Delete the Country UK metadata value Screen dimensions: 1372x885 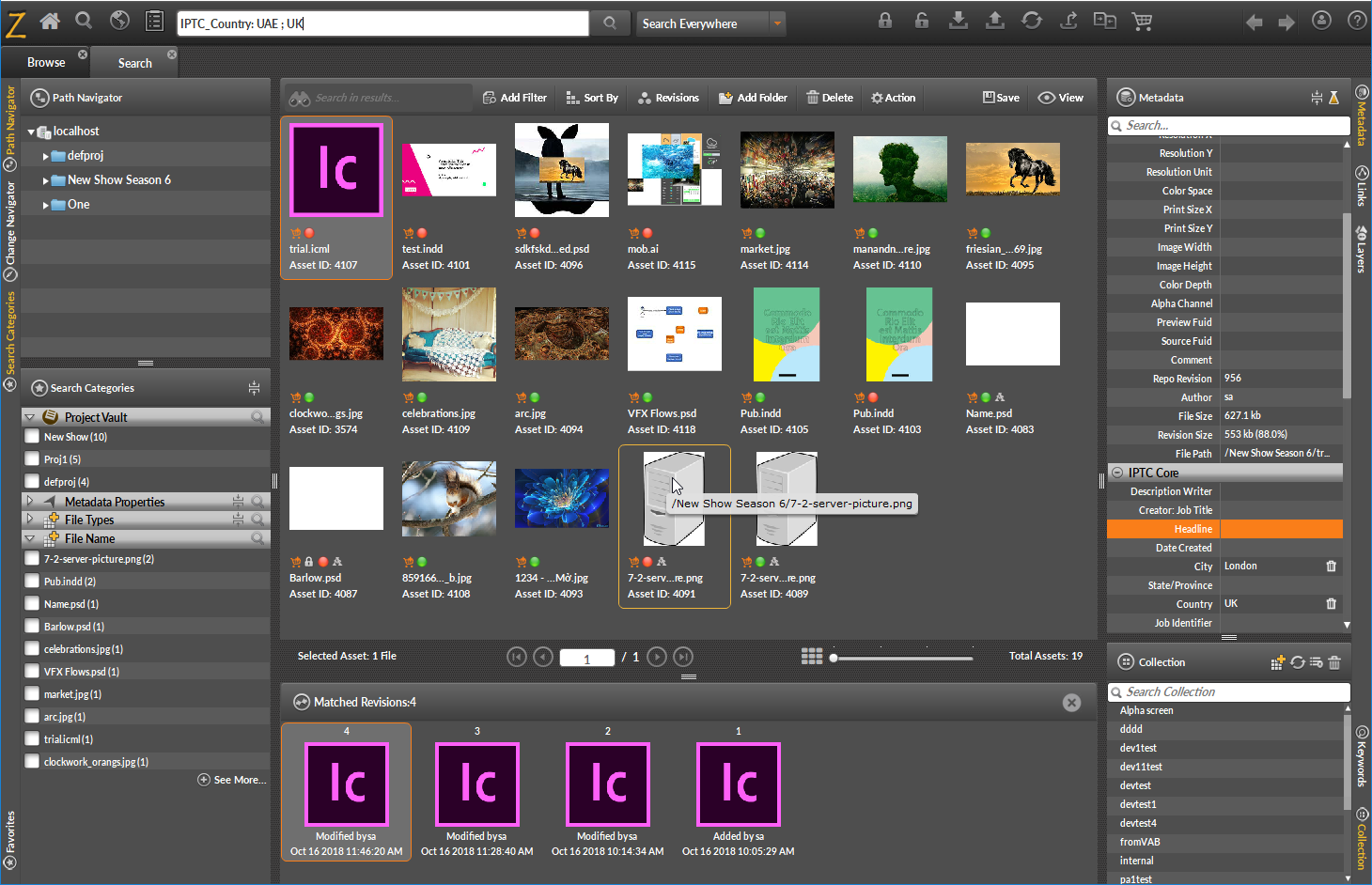[1331, 604]
